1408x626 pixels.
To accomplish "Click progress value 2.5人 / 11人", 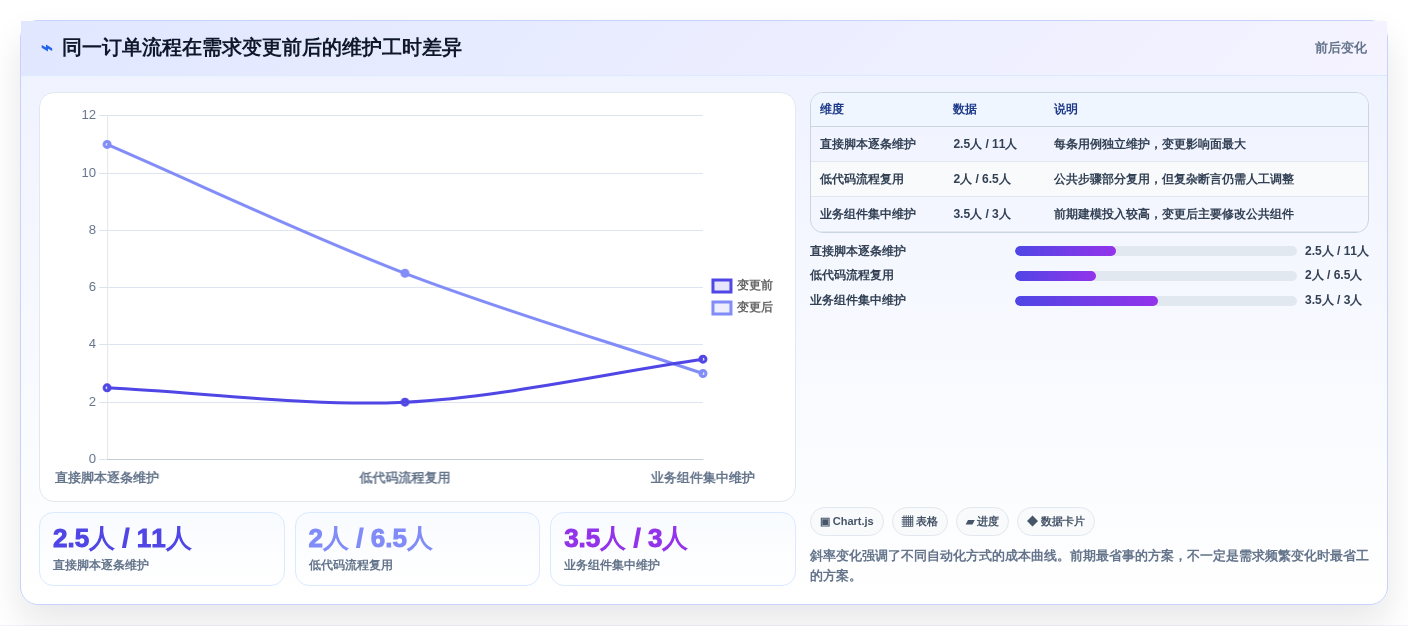I will (x=1337, y=251).
